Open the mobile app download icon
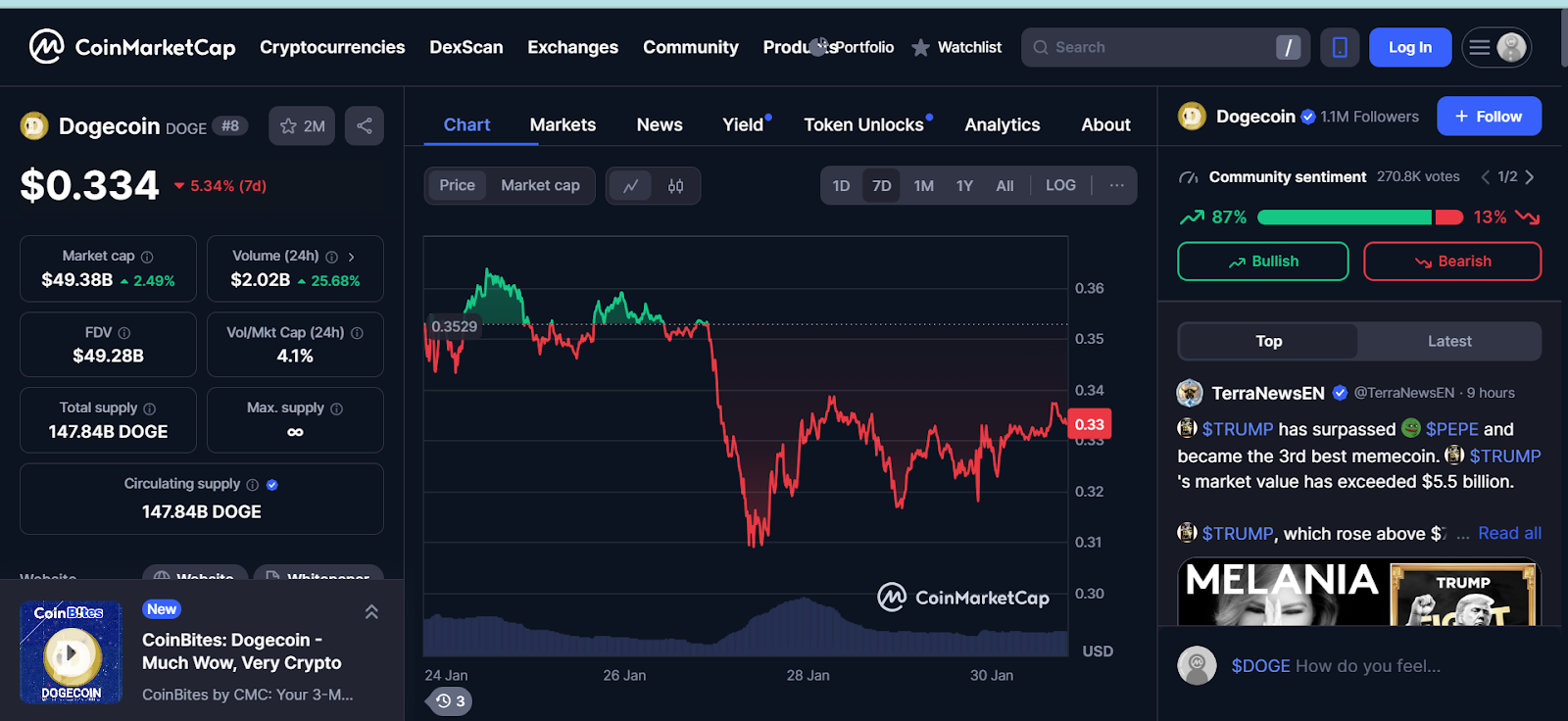Screen dimensions: 1568x721 1340,47
